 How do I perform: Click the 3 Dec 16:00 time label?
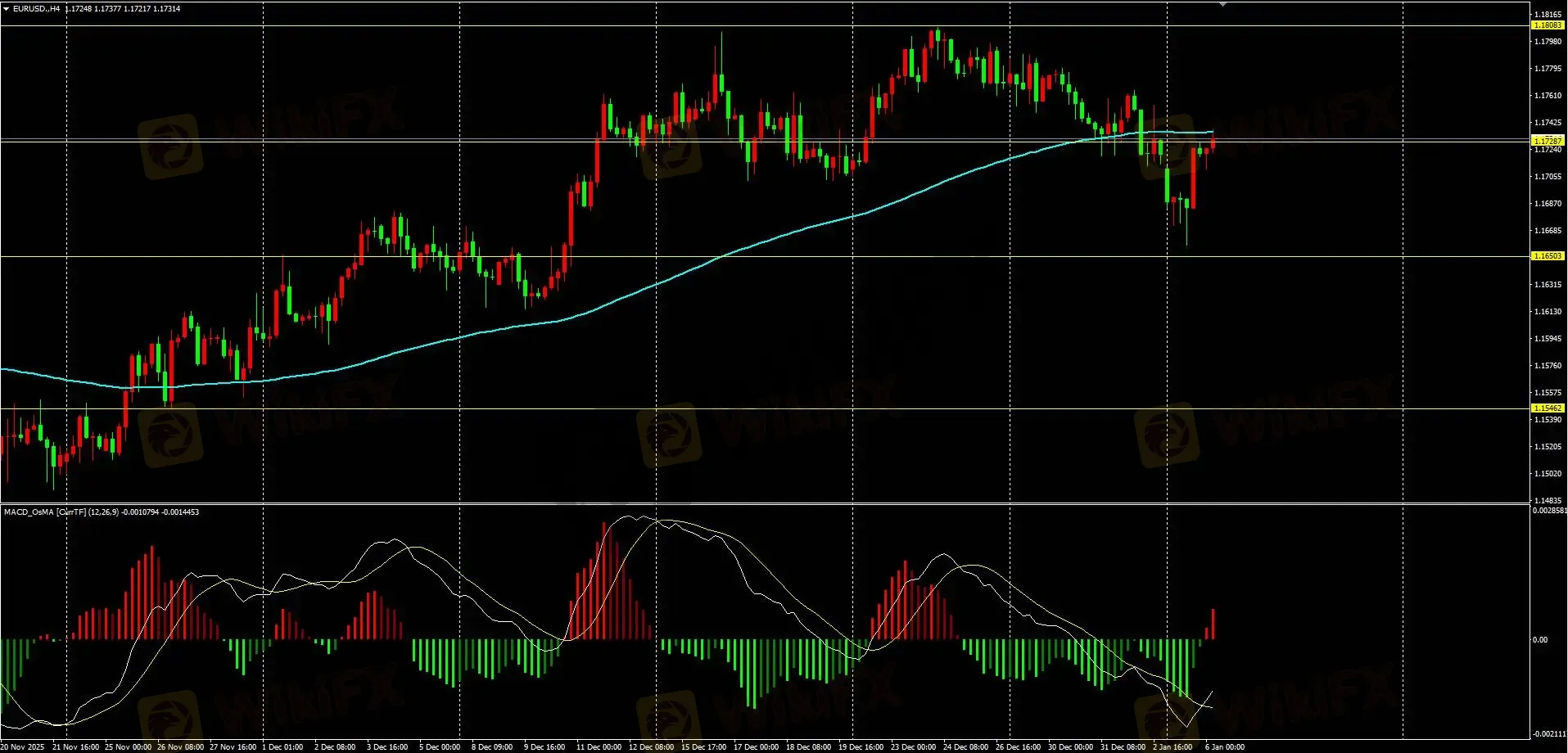pos(387,747)
